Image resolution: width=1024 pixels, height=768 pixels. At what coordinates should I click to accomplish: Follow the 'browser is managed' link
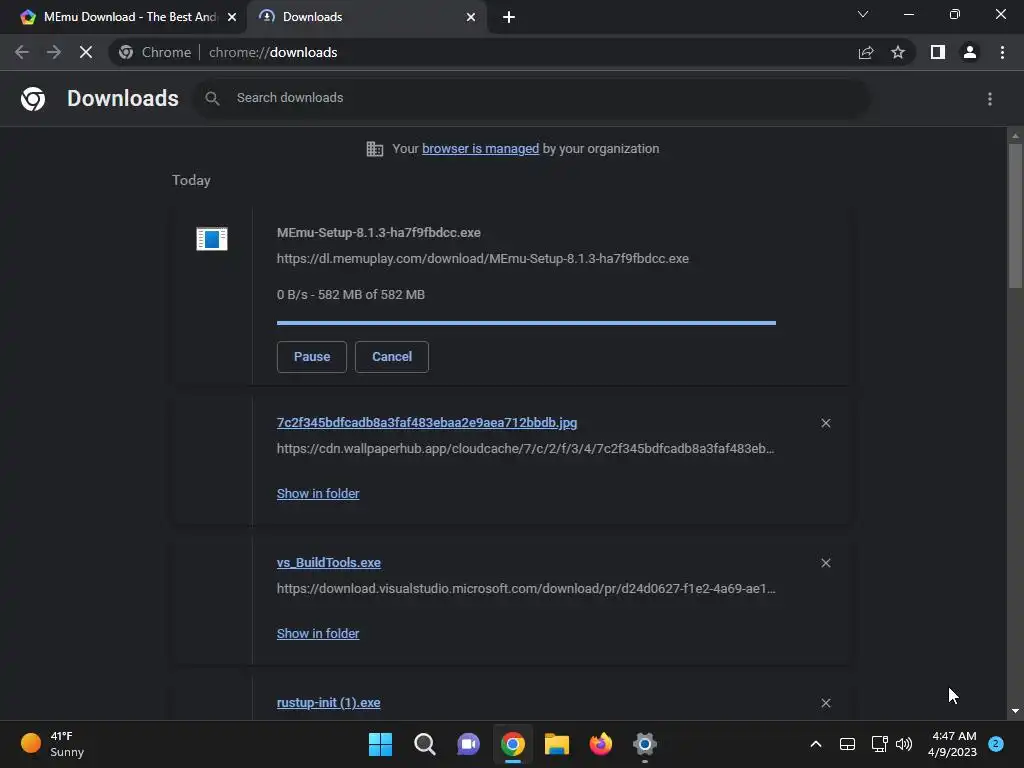click(x=481, y=149)
